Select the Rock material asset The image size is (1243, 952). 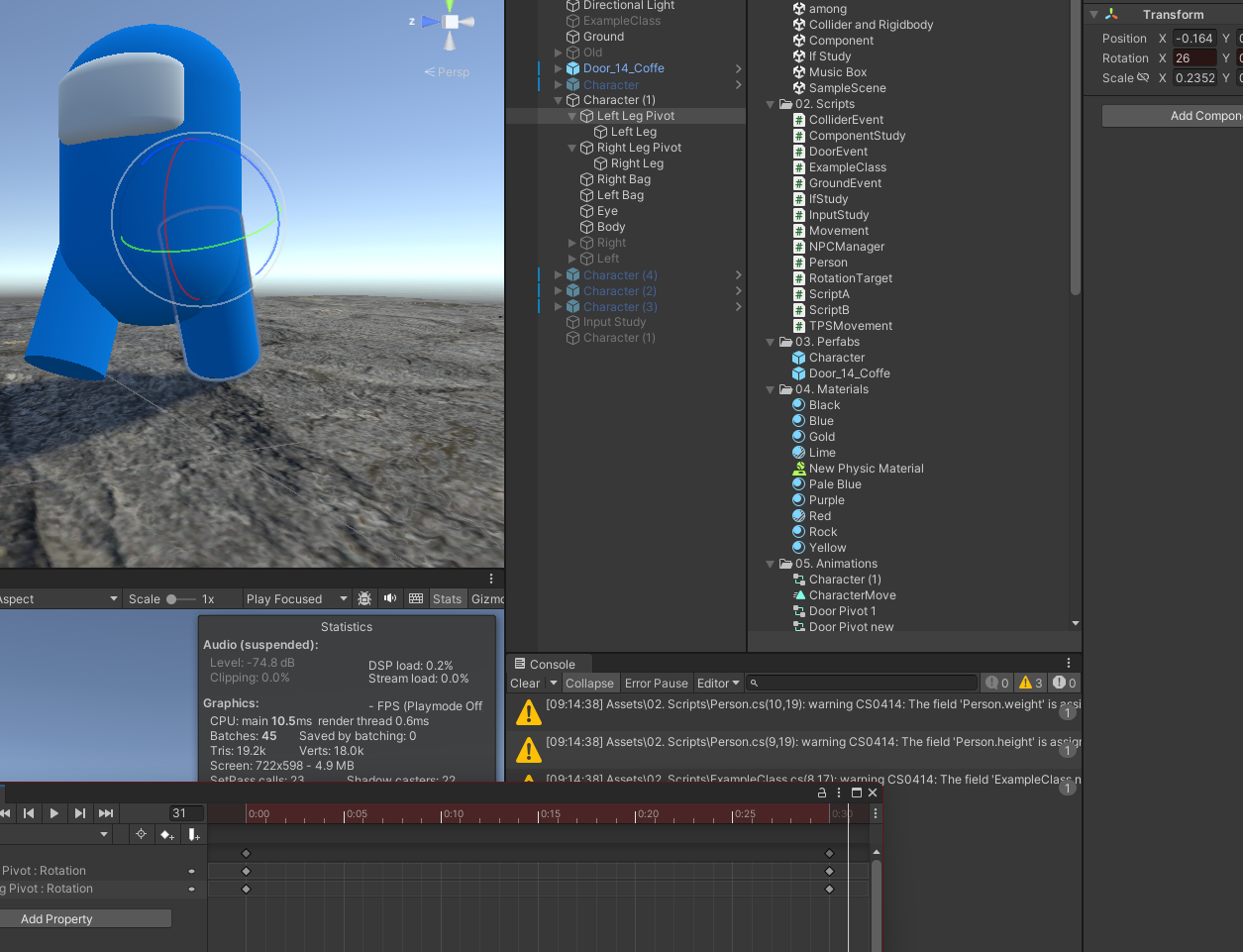tap(823, 532)
